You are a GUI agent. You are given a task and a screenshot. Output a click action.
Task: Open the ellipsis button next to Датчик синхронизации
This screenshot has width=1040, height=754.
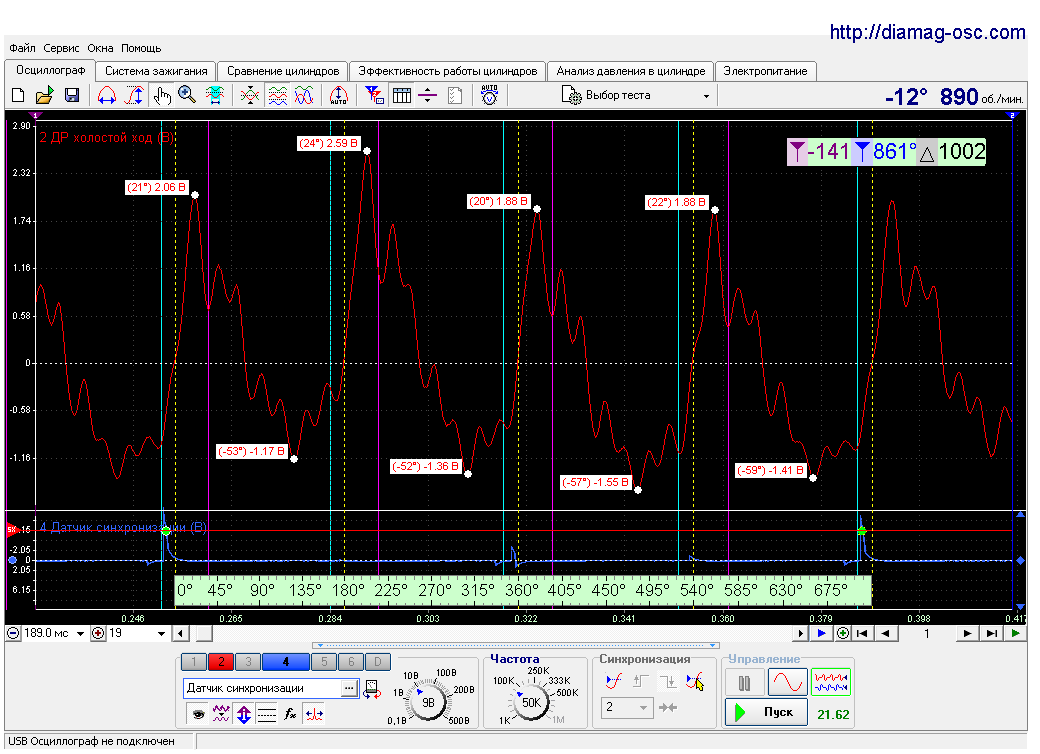click(x=349, y=688)
